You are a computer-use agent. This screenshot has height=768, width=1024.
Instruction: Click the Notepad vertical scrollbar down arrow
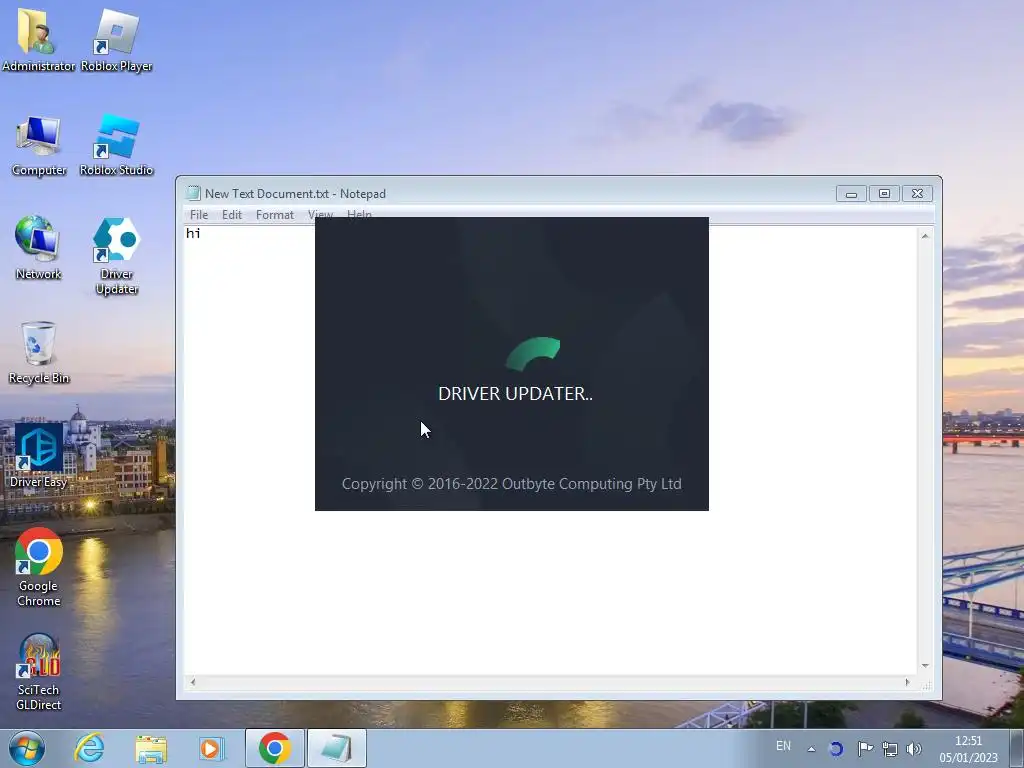click(925, 666)
